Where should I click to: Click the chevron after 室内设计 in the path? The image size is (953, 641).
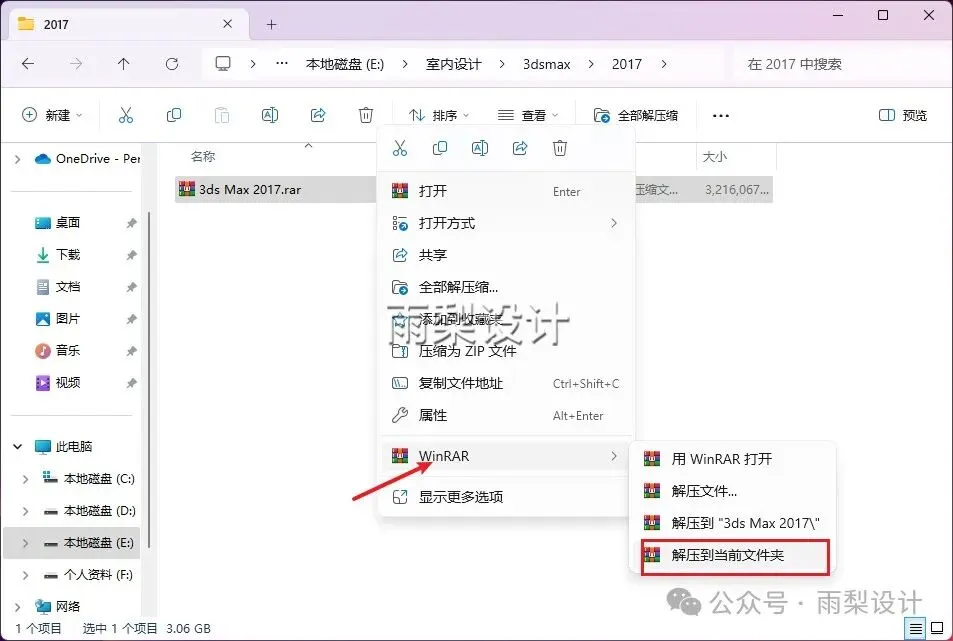coord(502,64)
